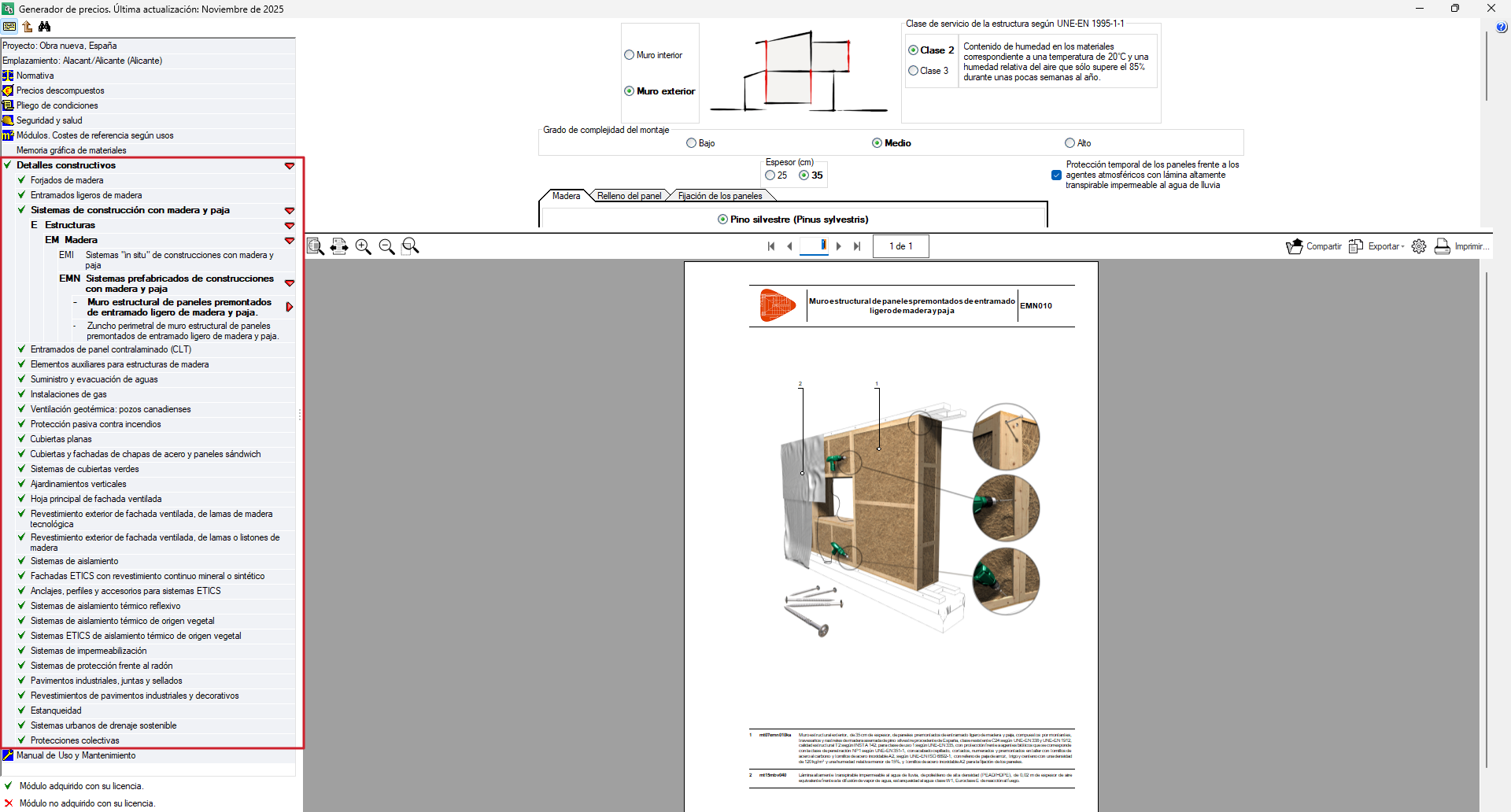
Task: Choose service class Clase 2
Action: coord(914,50)
